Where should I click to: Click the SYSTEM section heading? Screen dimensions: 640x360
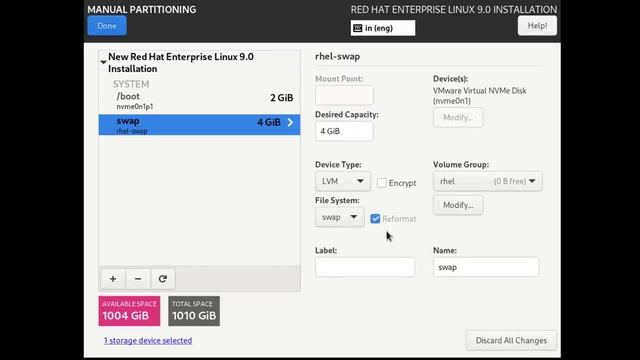tap(131, 84)
